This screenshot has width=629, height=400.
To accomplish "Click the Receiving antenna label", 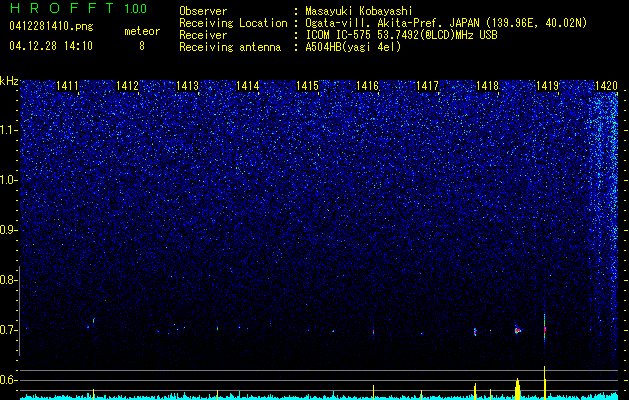I will 230,47.
